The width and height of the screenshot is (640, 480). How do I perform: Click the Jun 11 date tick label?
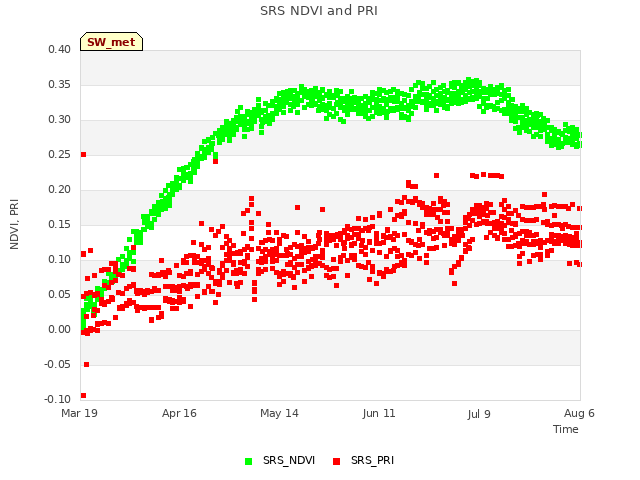[x=379, y=413]
